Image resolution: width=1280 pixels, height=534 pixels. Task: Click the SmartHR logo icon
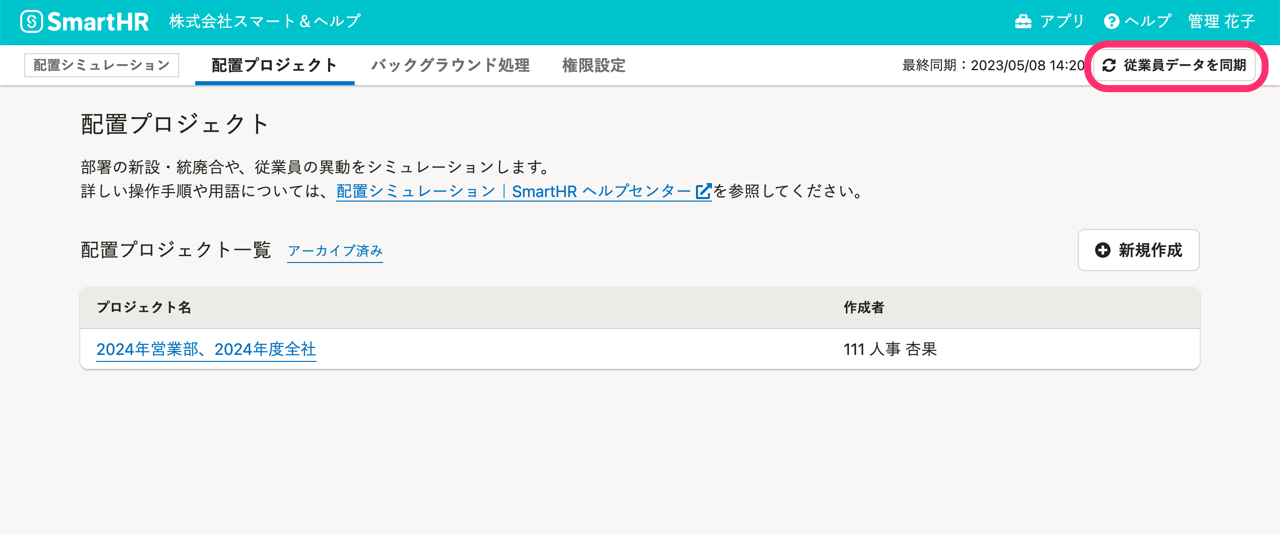32,21
